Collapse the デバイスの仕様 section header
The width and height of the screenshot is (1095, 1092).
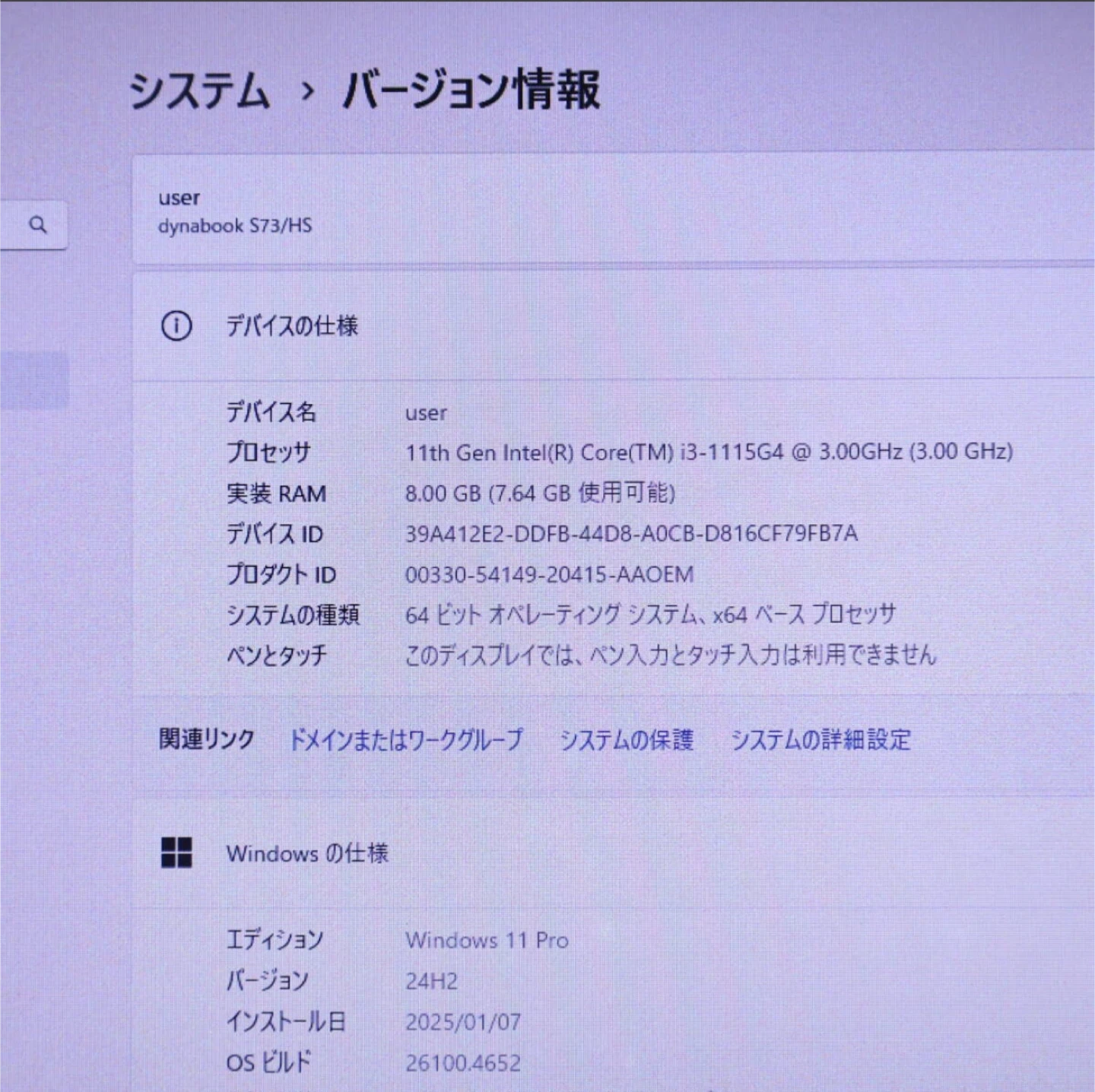tap(608, 326)
